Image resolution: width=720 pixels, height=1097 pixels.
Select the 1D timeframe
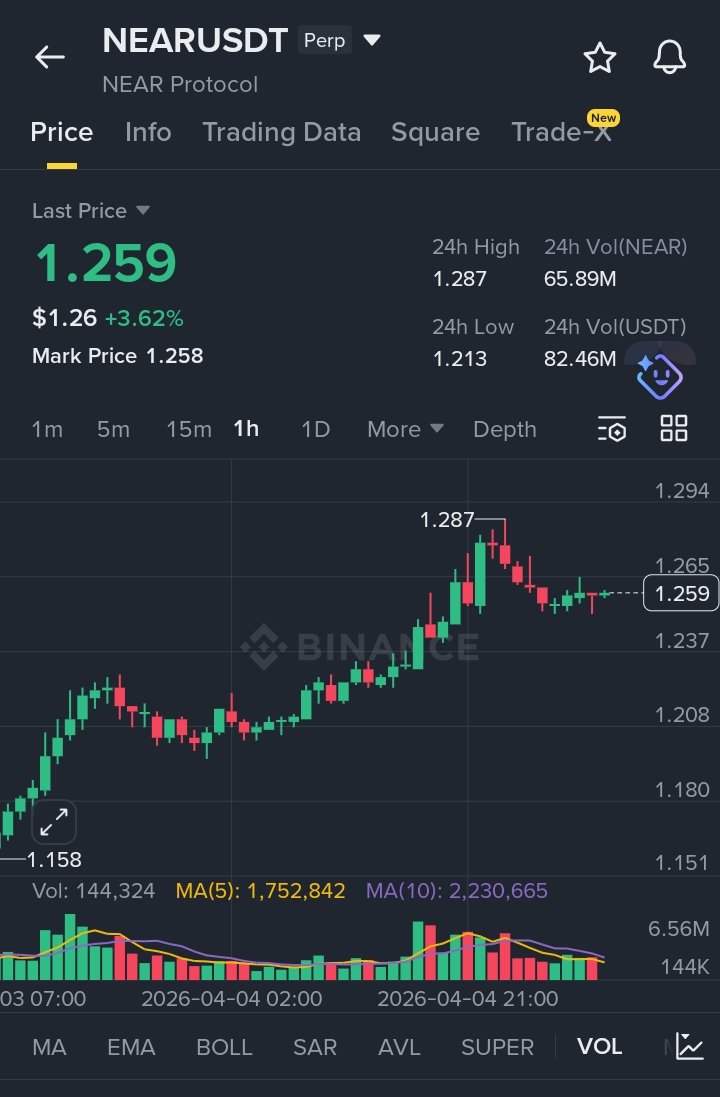pos(316,429)
